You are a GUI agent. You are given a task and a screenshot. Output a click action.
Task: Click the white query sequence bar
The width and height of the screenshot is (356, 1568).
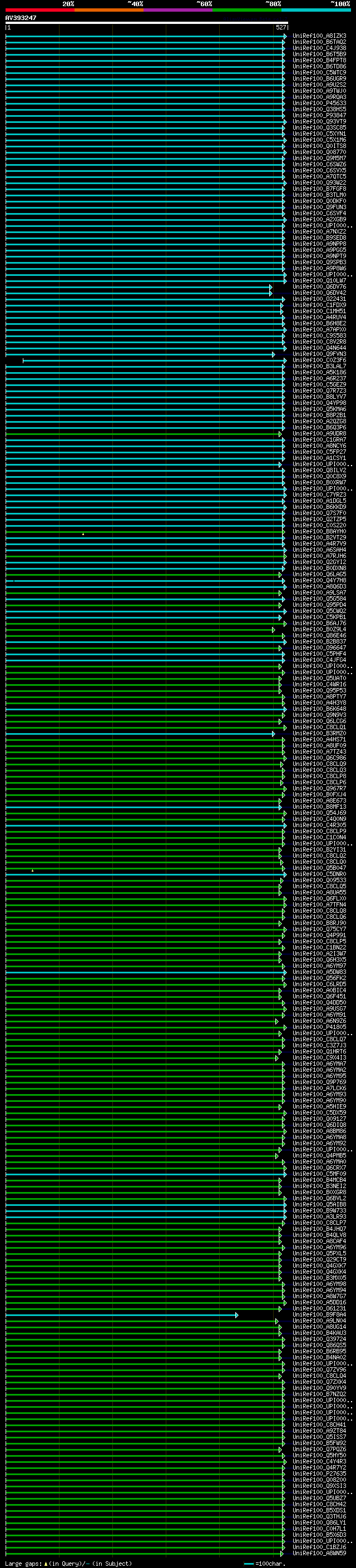[x=147, y=23]
